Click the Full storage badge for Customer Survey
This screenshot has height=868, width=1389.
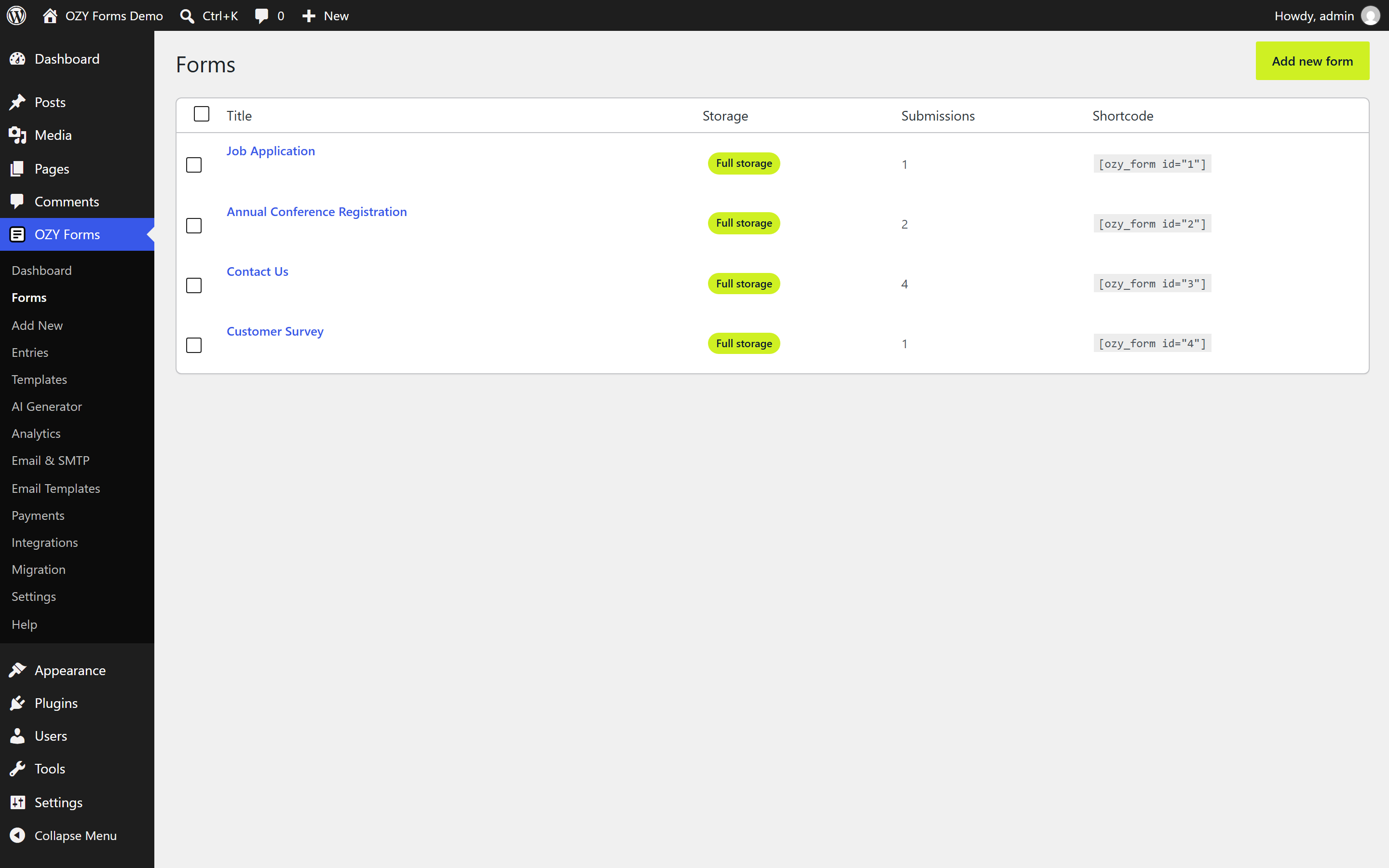pos(744,343)
